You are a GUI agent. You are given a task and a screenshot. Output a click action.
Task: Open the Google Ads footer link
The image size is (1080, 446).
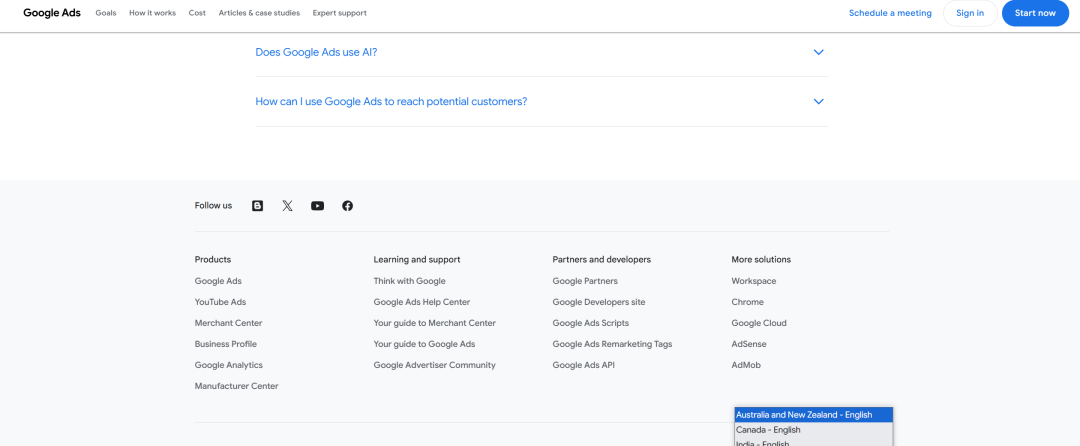[218, 281]
